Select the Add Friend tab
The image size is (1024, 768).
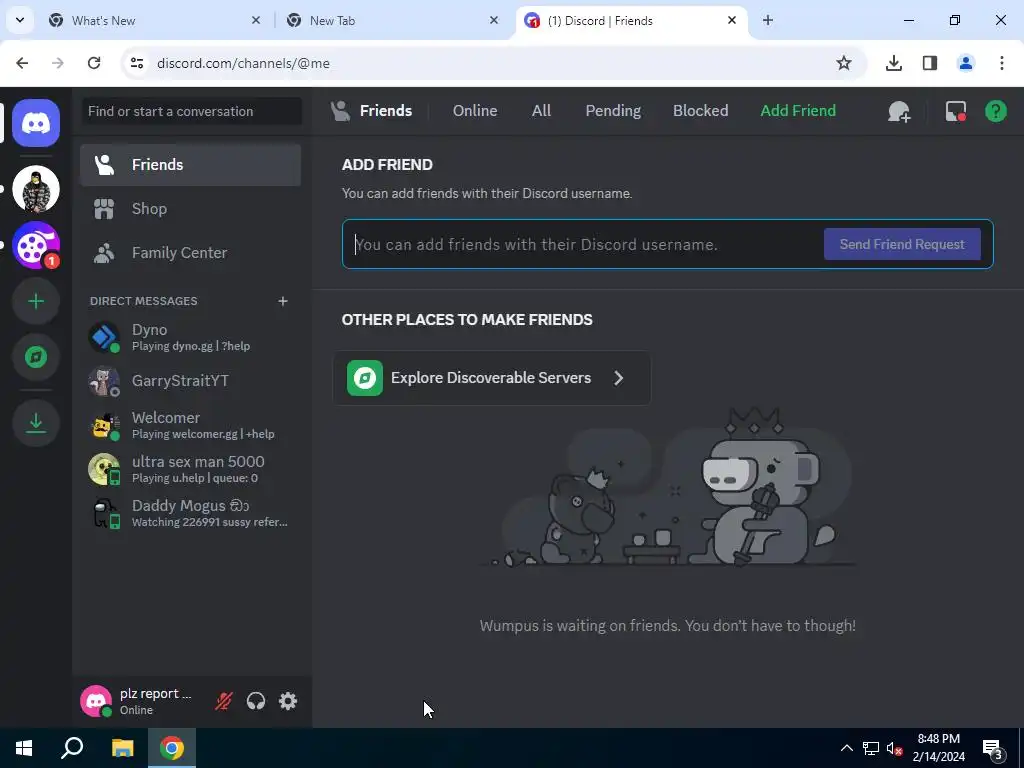click(798, 111)
